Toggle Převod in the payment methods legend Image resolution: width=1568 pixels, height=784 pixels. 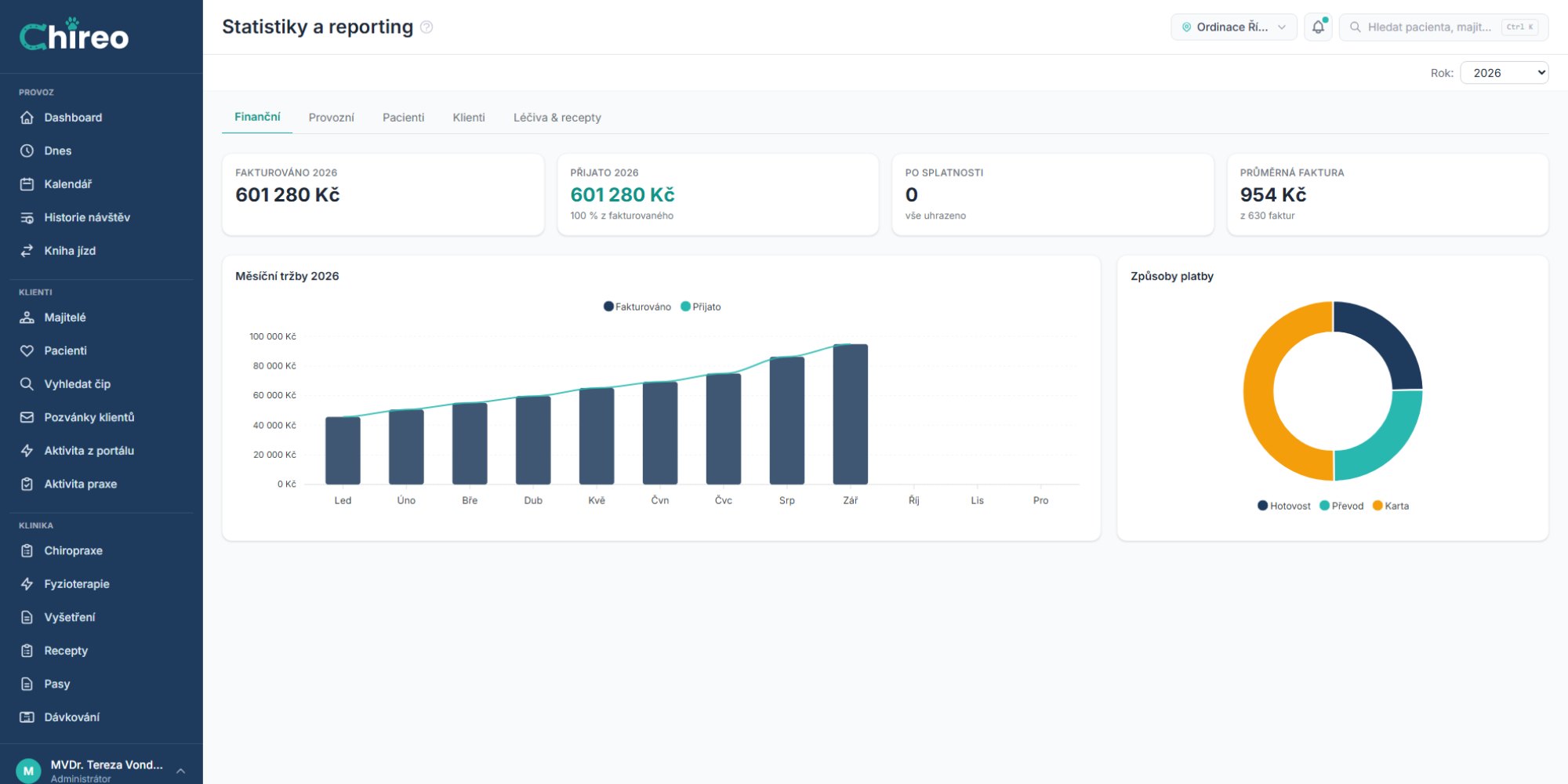1341,506
